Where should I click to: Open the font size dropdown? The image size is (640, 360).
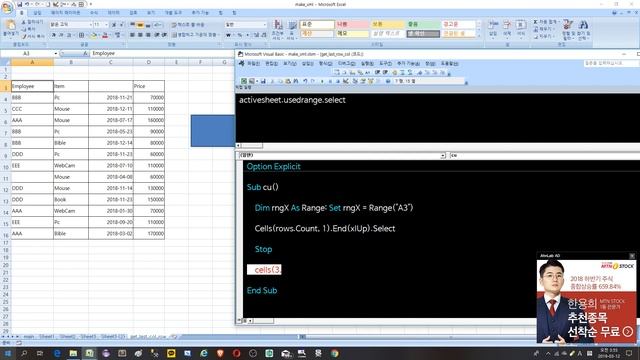click(x=106, y=25)
